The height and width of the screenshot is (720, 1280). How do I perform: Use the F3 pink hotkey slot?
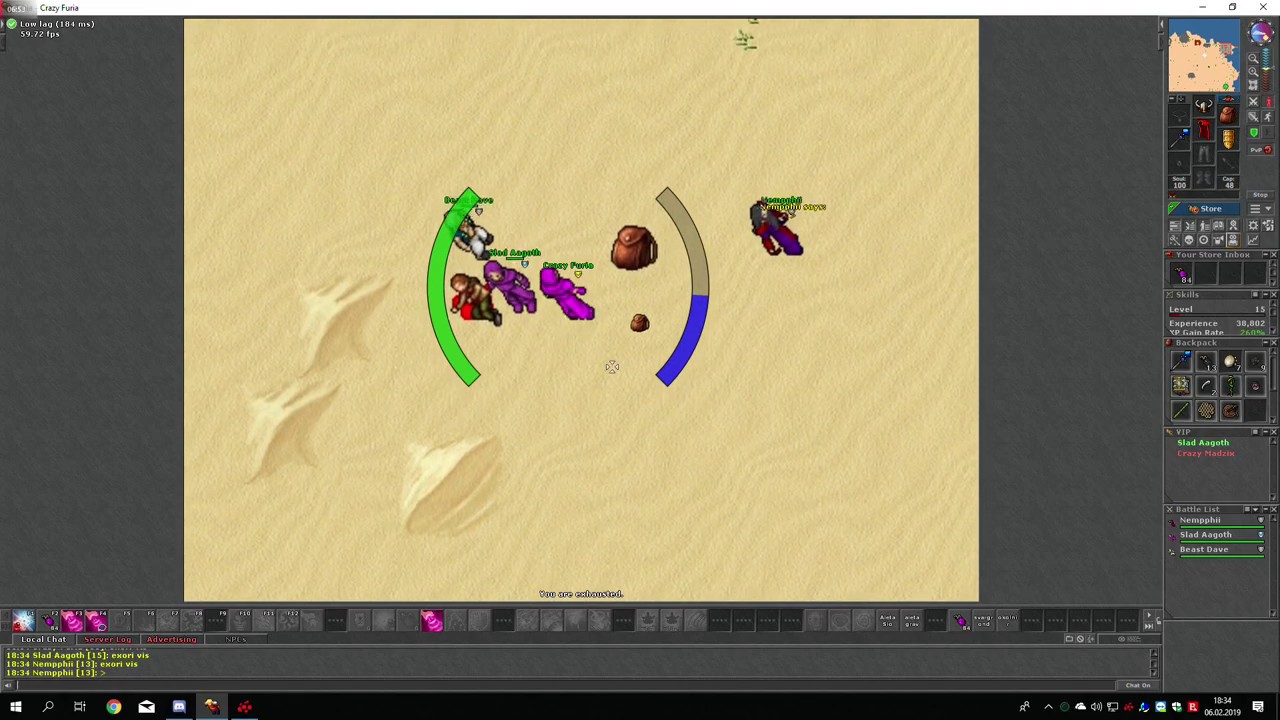pyautogui.click(x=72, y=622)
